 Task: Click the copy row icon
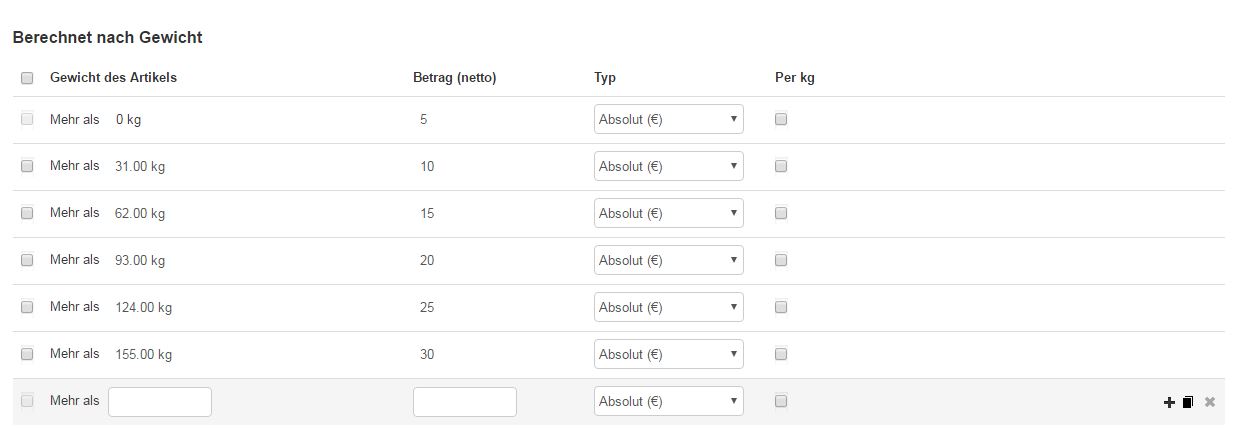(x=1188, y=402)
